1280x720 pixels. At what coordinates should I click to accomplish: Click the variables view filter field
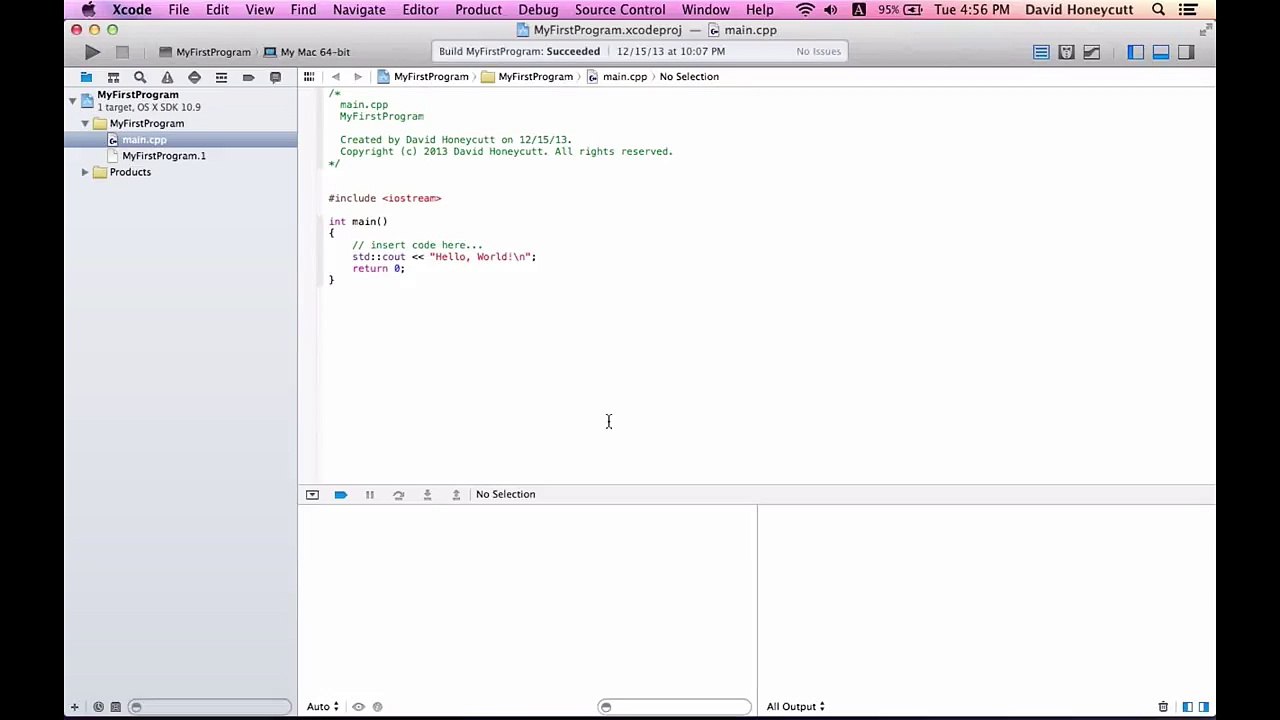coord(674,707)
